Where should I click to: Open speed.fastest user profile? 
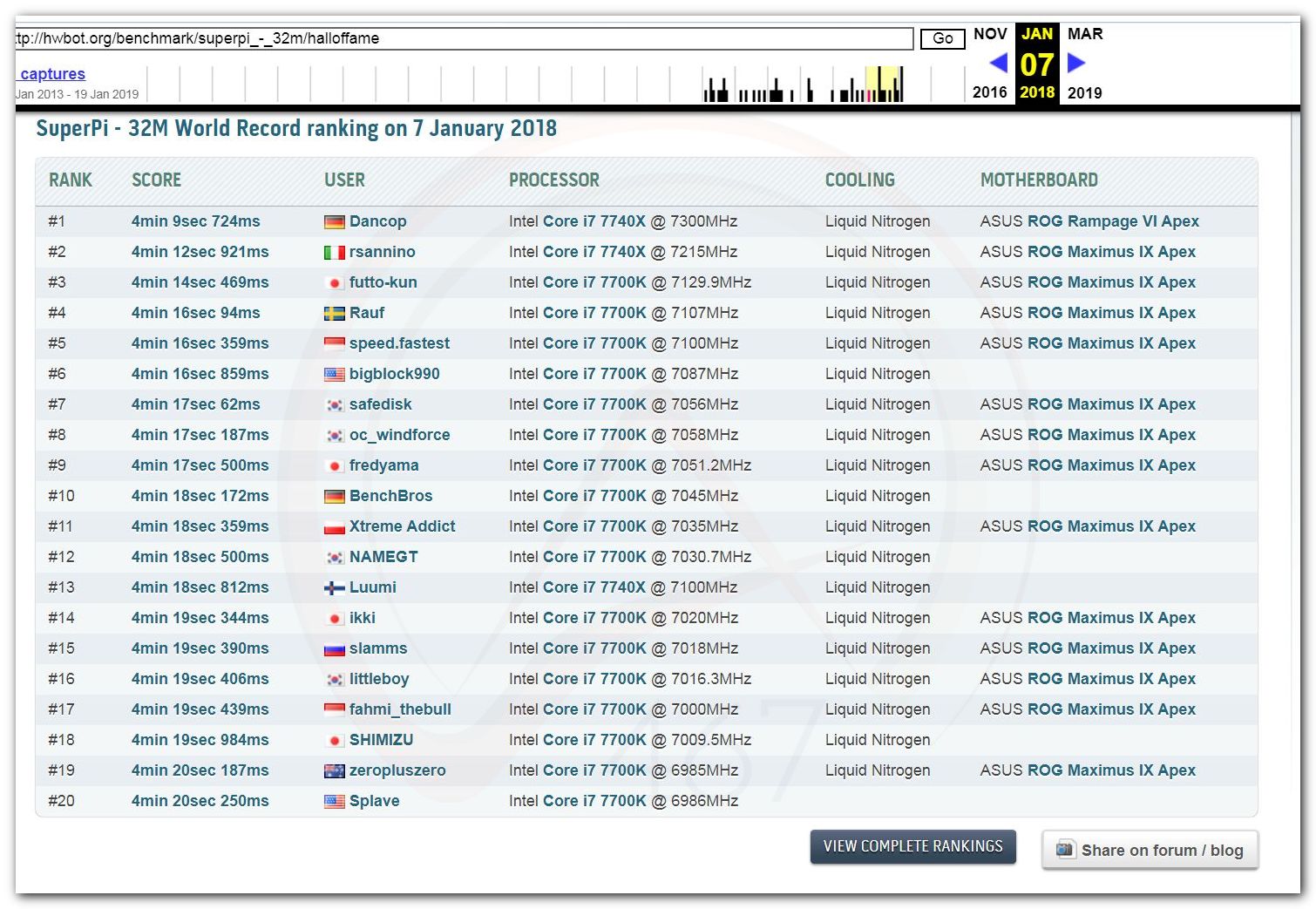tap(399, 343)
